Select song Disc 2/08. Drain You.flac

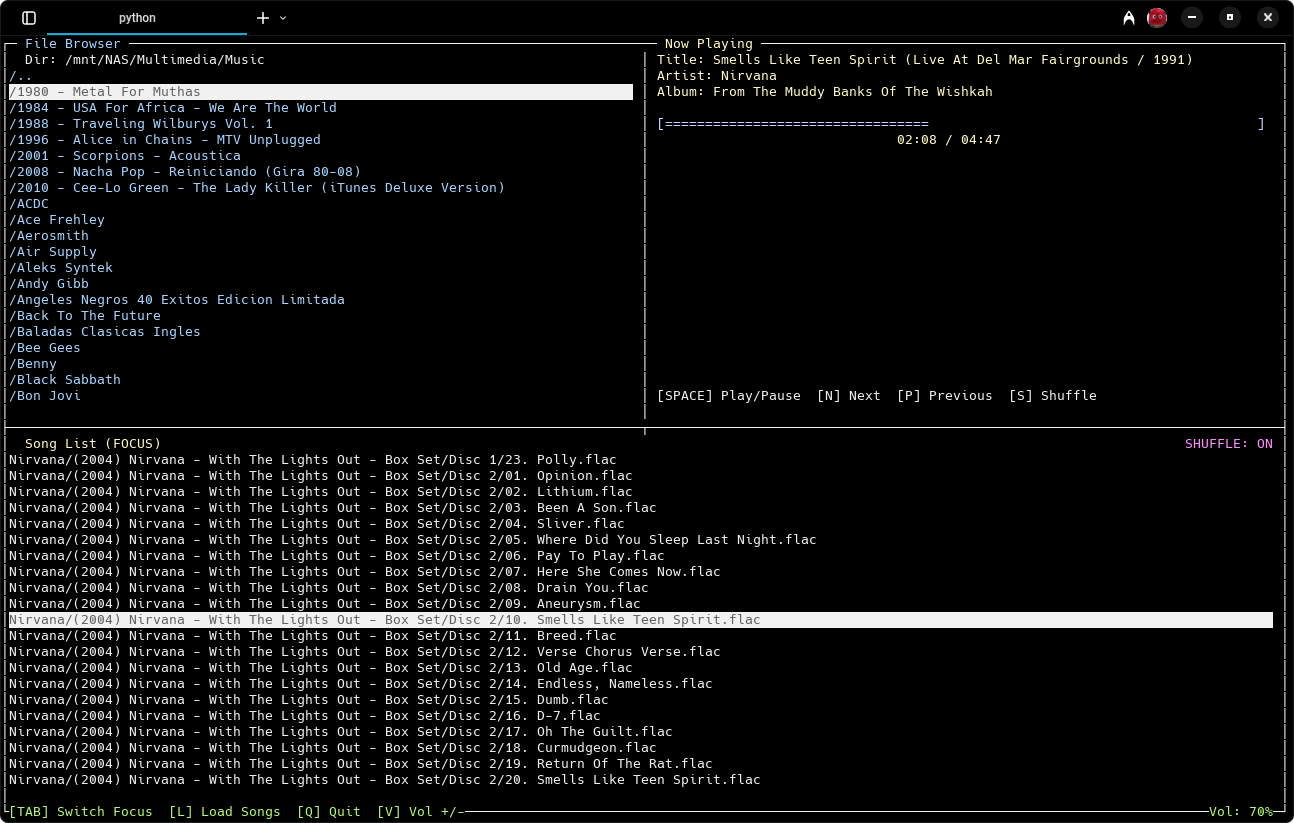[x=329, y=588]
